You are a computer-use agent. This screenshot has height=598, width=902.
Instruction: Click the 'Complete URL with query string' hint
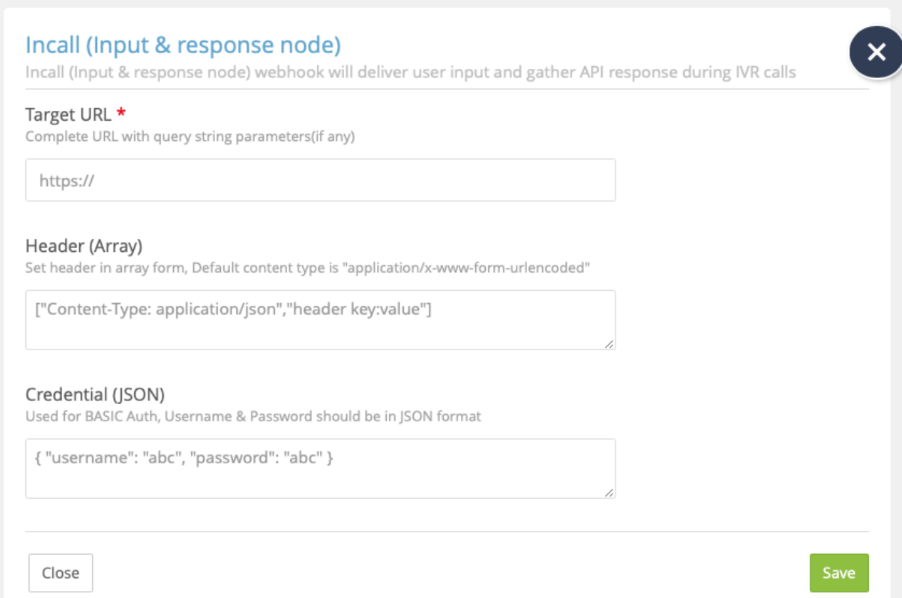pos(190,136)
